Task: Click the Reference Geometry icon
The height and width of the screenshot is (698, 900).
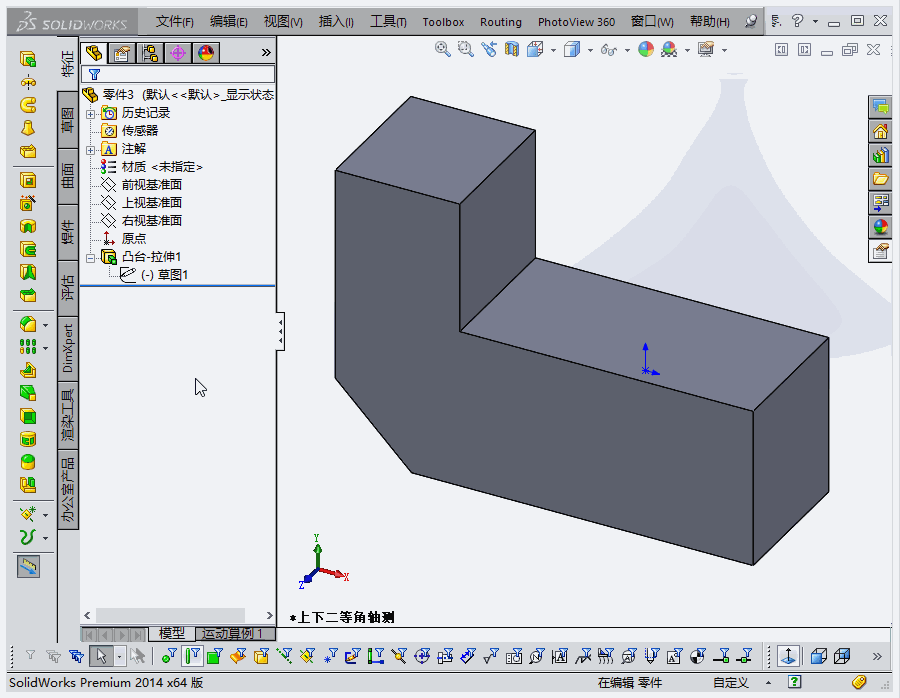Action: pyautogui.click(x=28, y=514)
